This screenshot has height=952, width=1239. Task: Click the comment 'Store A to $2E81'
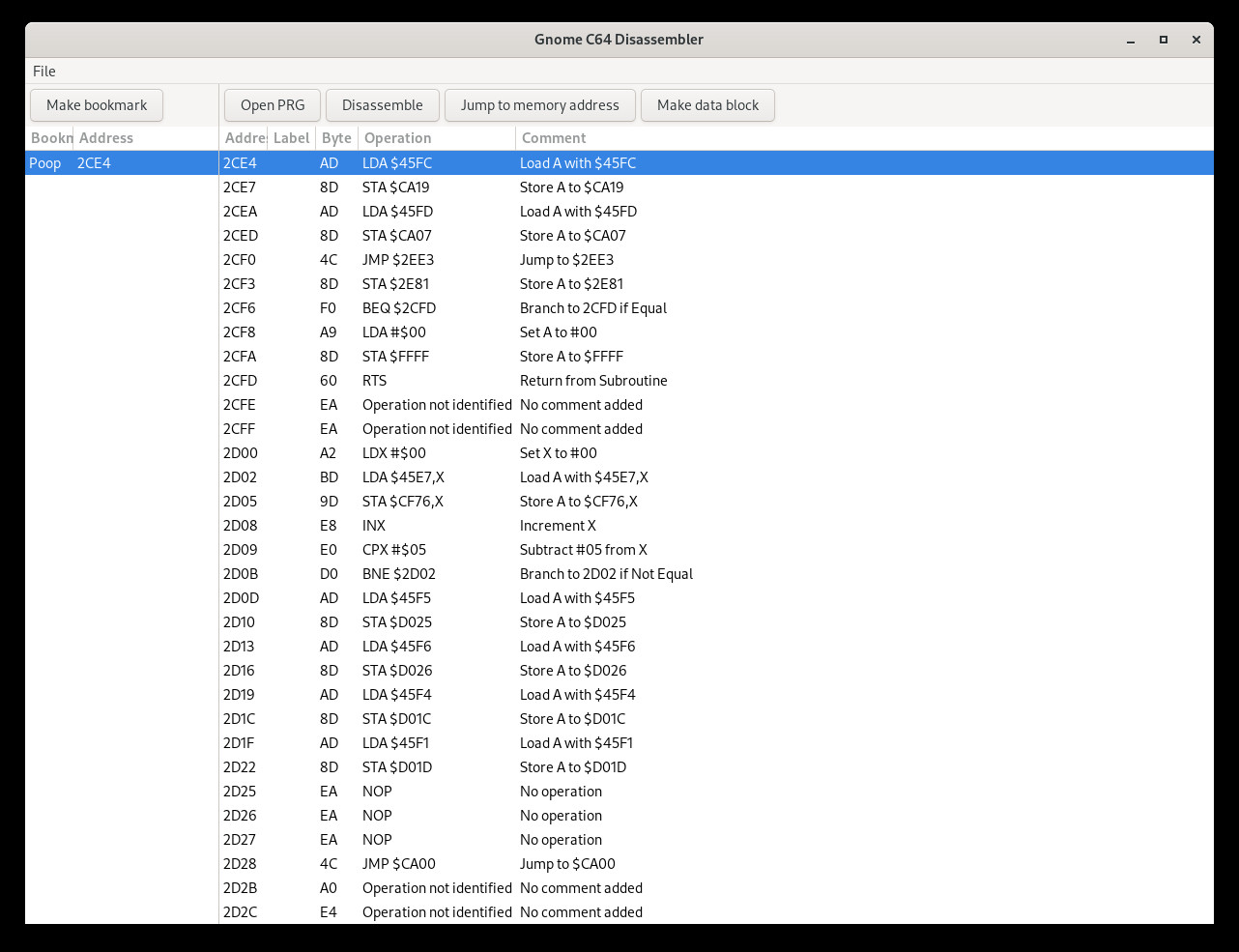571,284
